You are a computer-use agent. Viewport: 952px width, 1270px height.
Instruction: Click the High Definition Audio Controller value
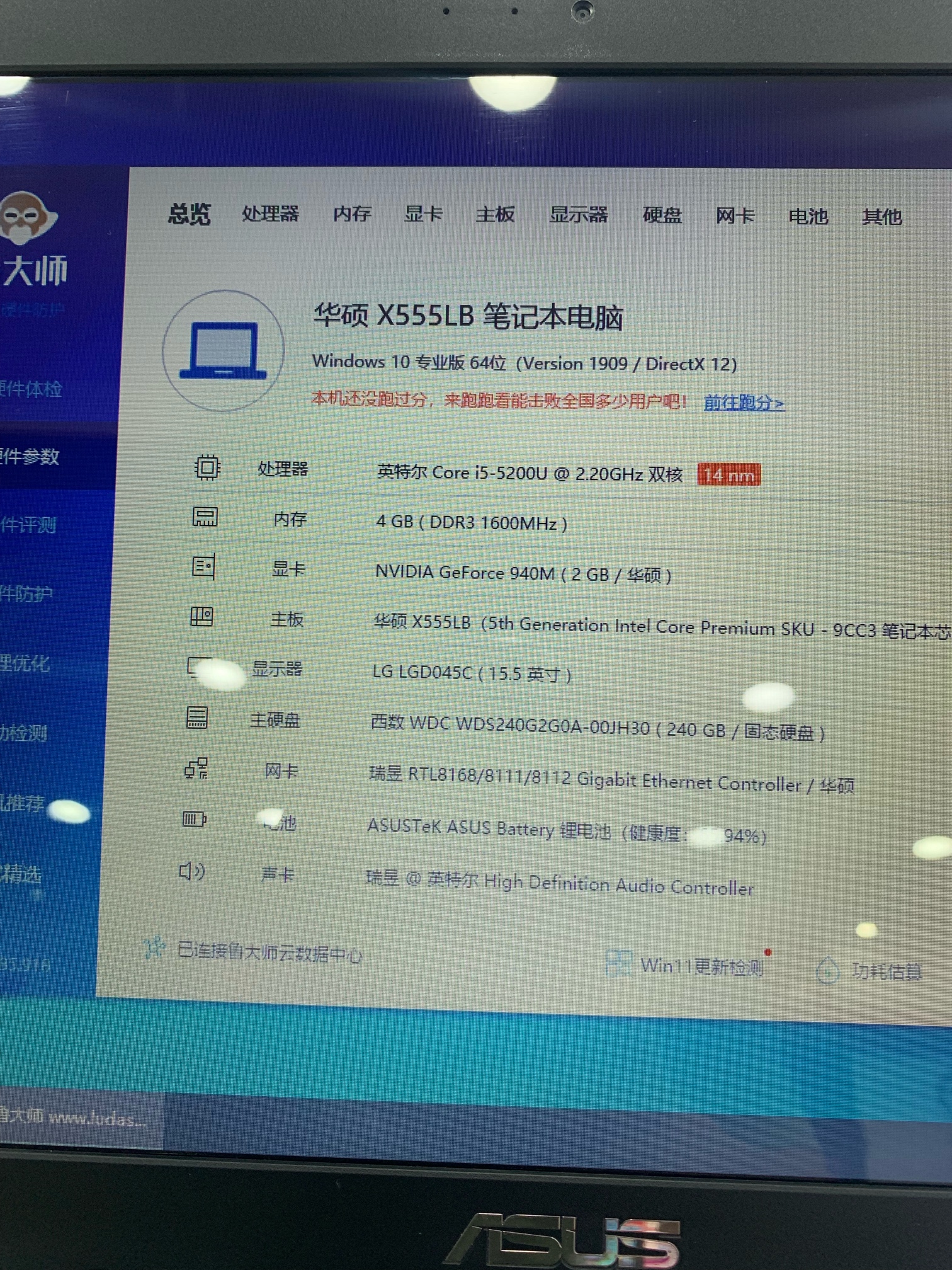[x=560, y=882]
